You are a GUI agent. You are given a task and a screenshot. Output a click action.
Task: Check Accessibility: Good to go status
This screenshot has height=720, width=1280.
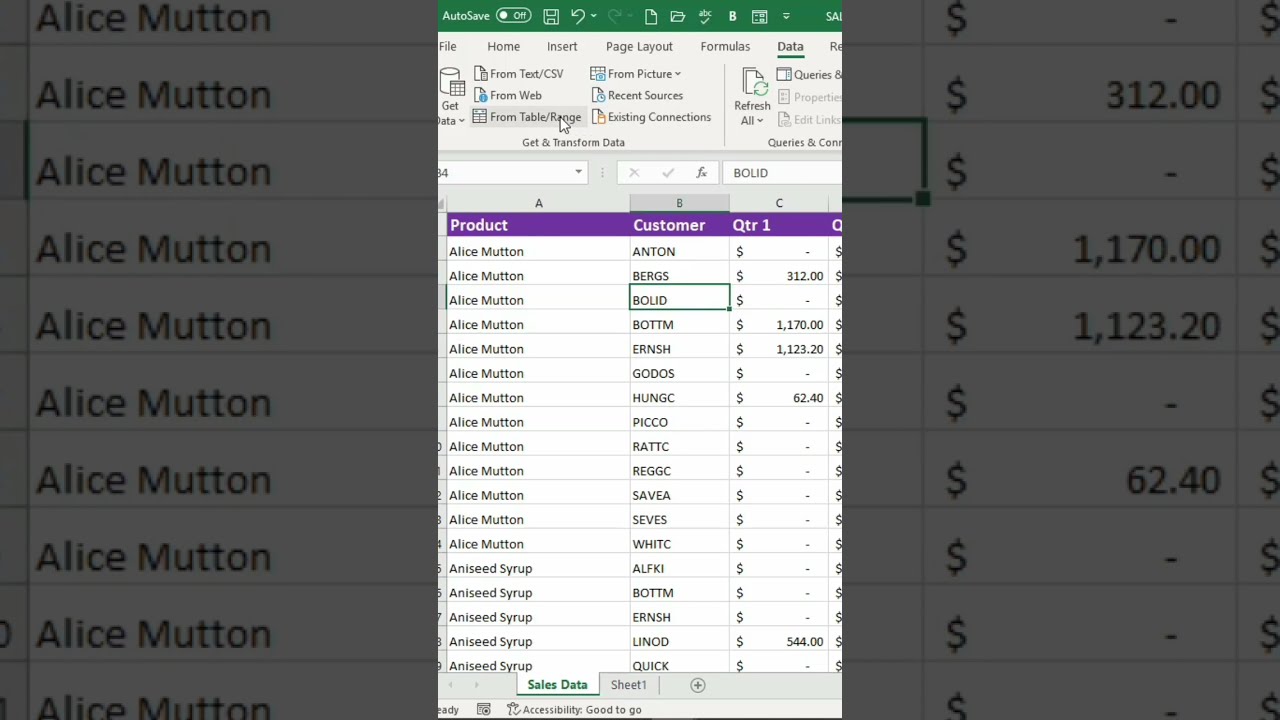click(574, 710)
